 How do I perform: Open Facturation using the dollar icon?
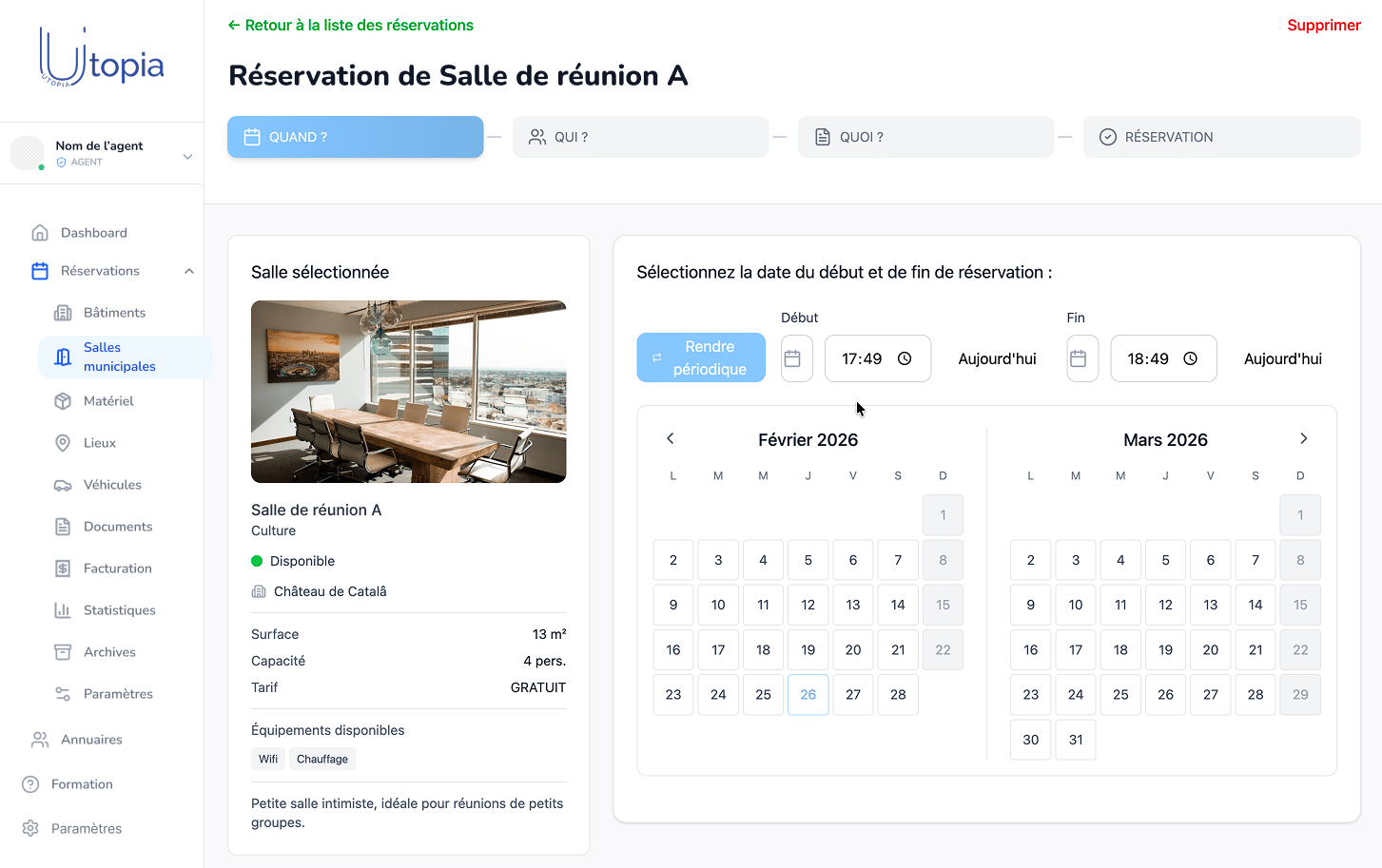click(64, 568)
